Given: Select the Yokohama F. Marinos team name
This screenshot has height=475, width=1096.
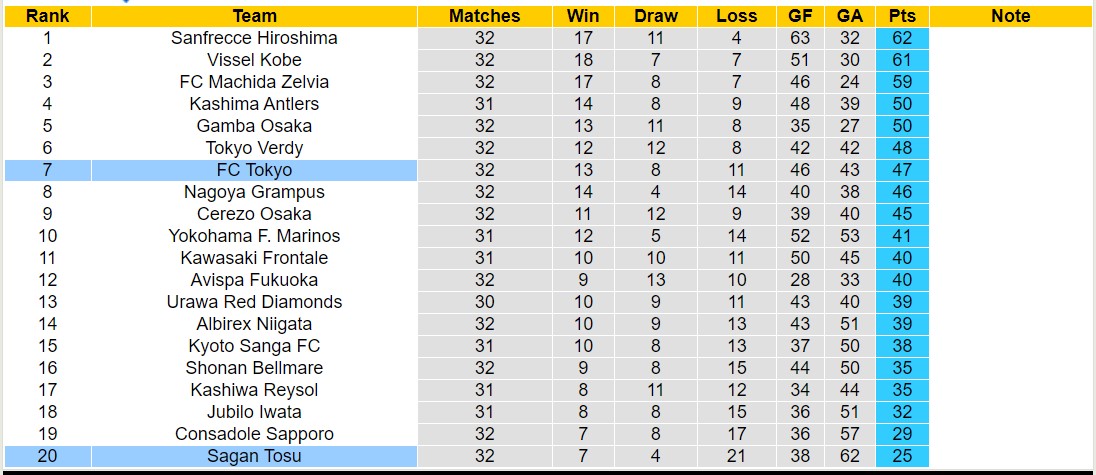Looking at the screenshot, I should 254,236.
